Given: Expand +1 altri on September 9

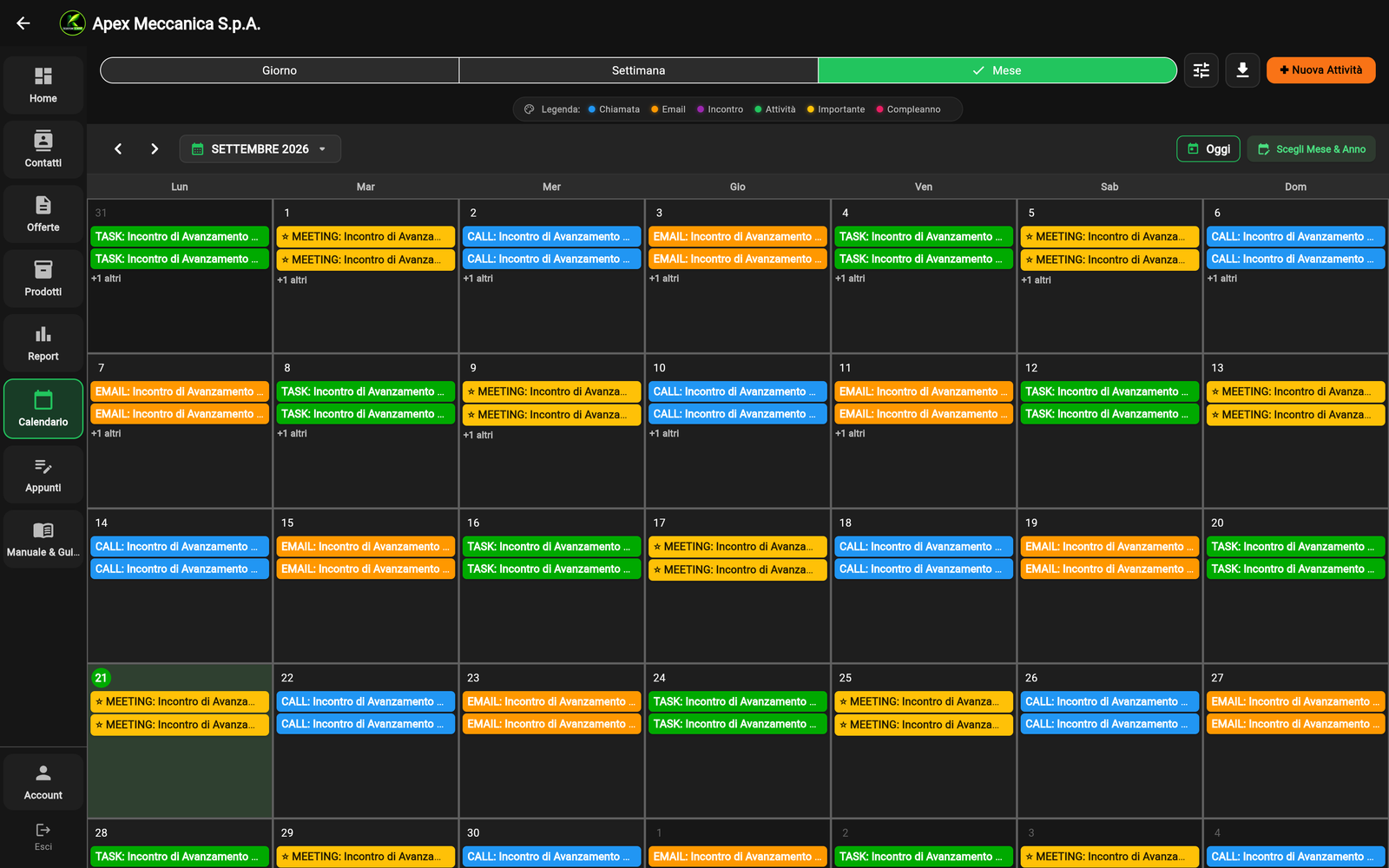Looking at the screenshot, I should [477, 436].
